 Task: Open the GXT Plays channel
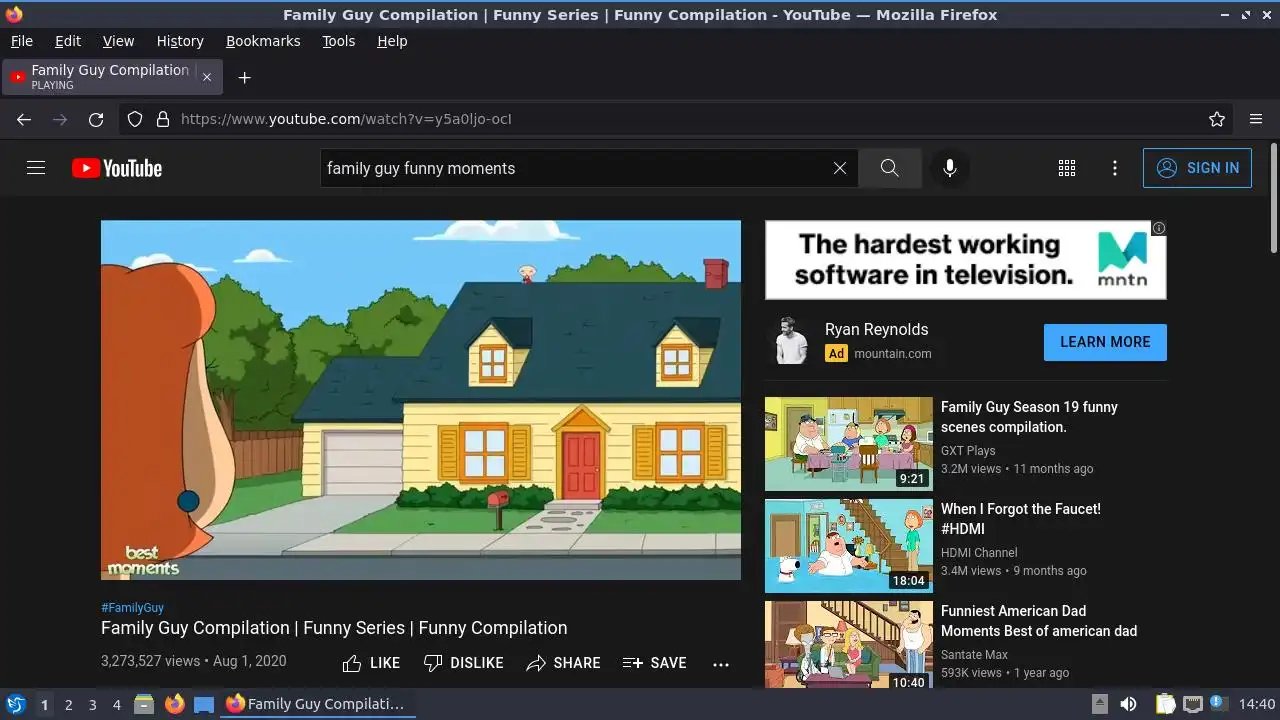[968, 451]
